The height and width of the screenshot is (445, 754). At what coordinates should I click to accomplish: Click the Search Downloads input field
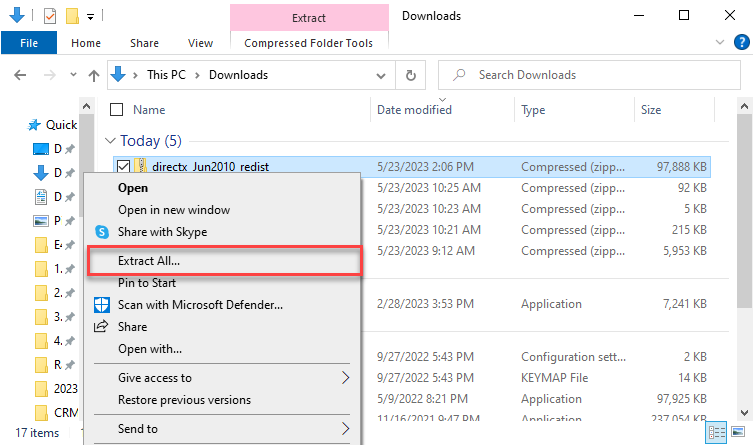(590, 75)
